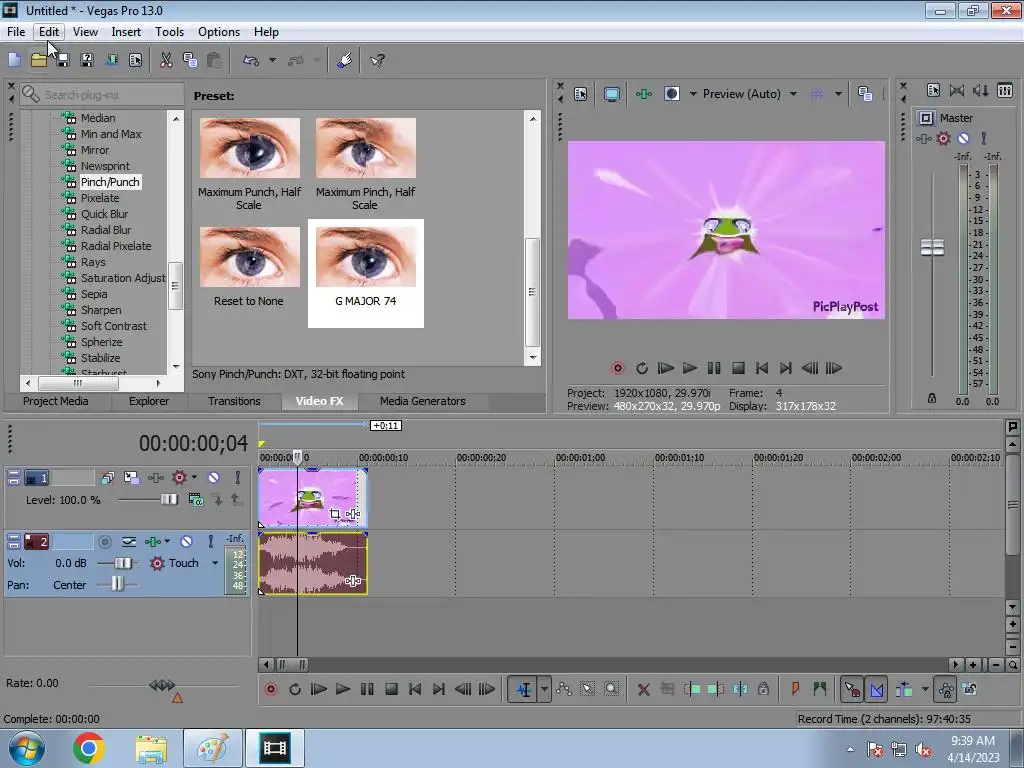The width and height of the screenshot is (1024, 768).
Task: Open the overlays grid dropdown arrow
Action: tap(838, 94)
